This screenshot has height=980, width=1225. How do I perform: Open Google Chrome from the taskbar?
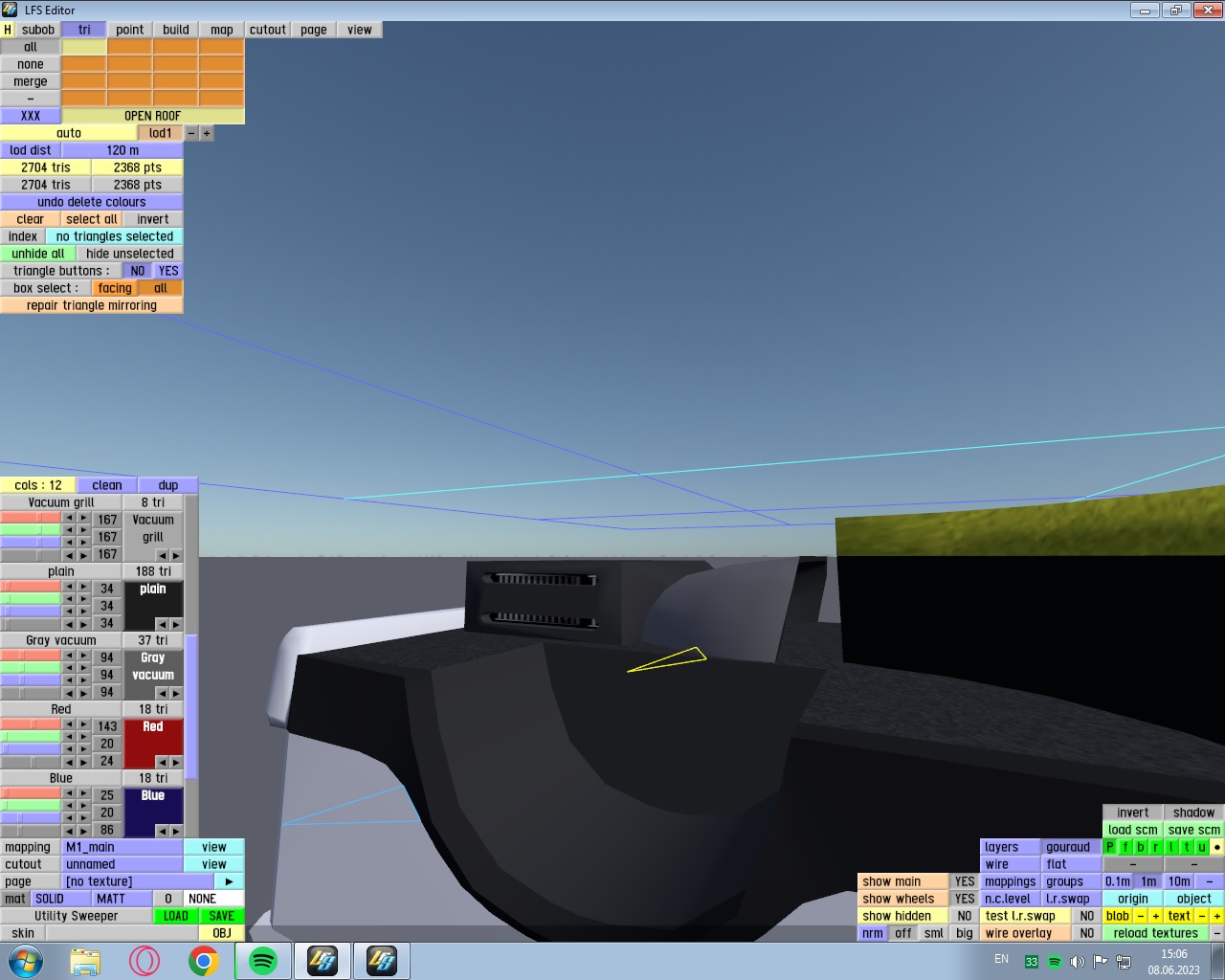pos(204,961)
